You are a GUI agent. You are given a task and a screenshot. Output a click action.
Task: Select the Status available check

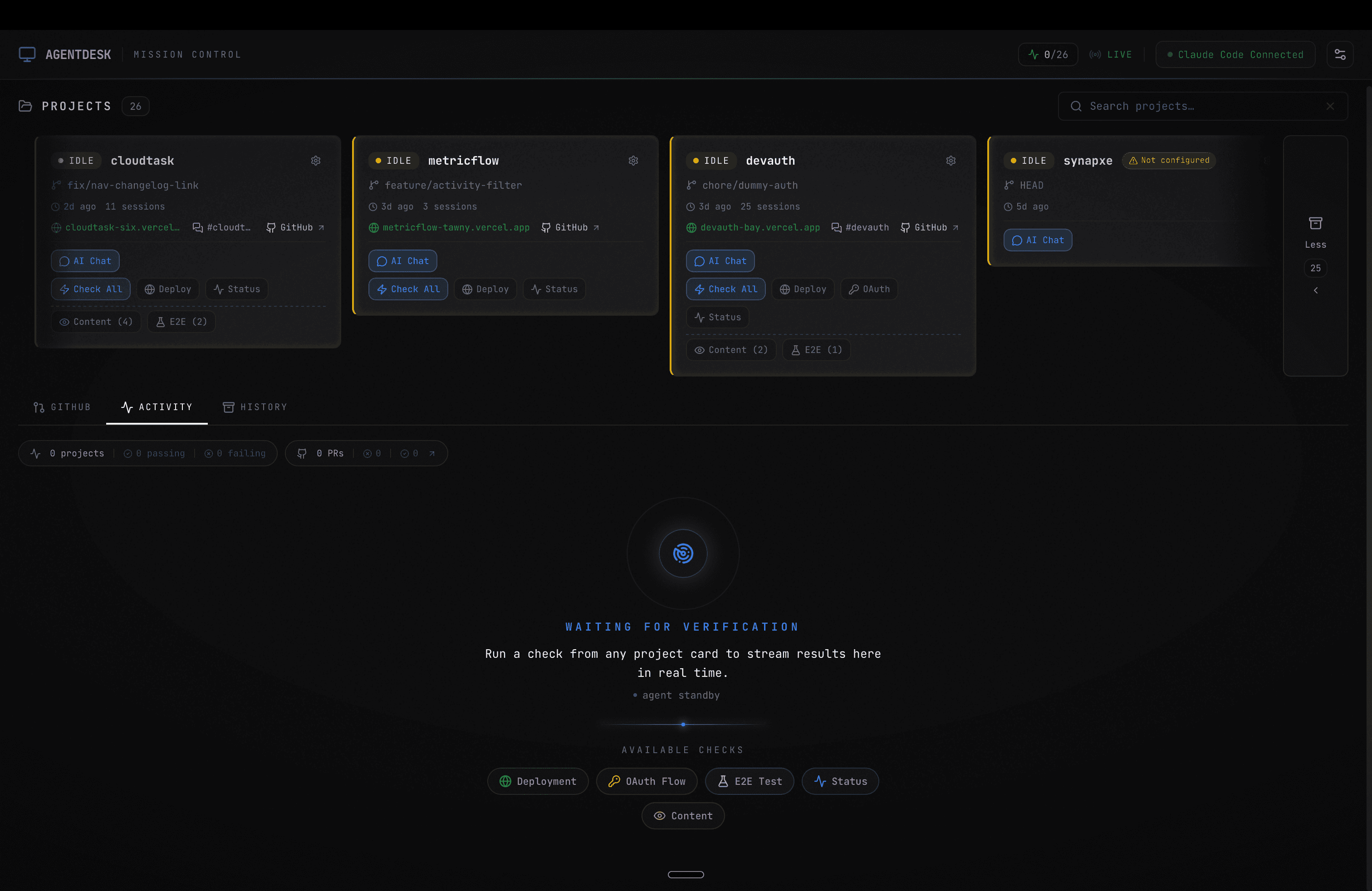tap(840, 782)
